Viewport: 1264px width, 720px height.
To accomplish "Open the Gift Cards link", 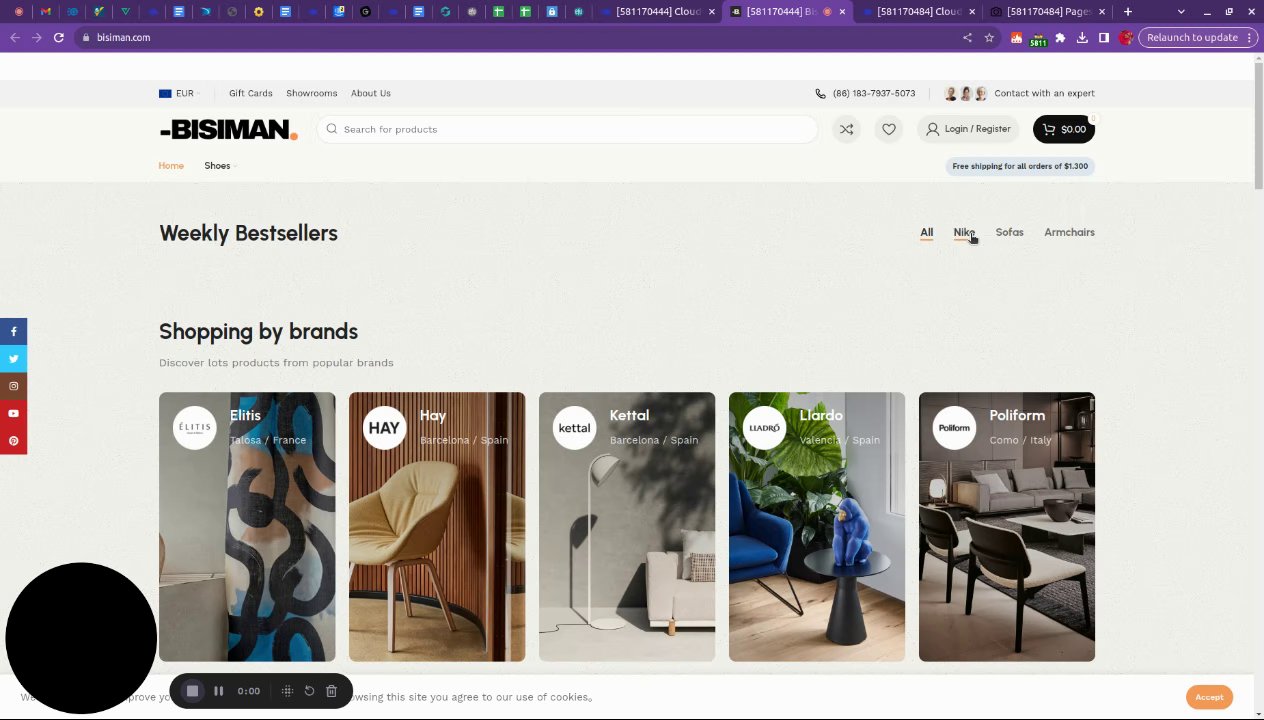I will 251,93.
